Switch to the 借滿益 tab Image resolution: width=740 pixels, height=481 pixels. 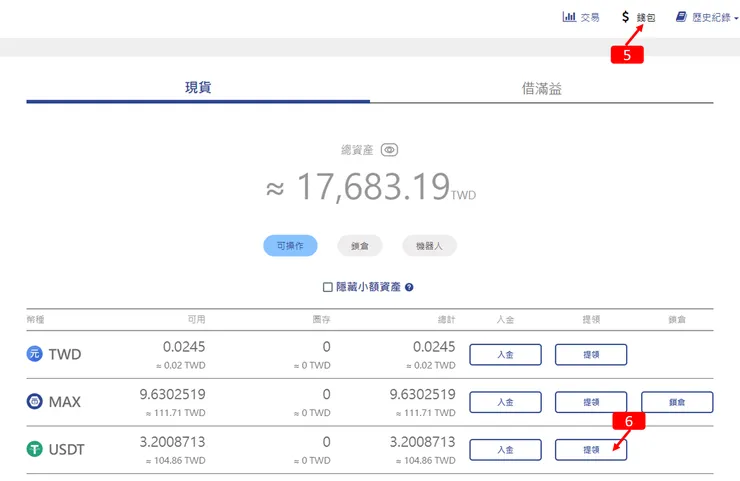coord(542,88)
